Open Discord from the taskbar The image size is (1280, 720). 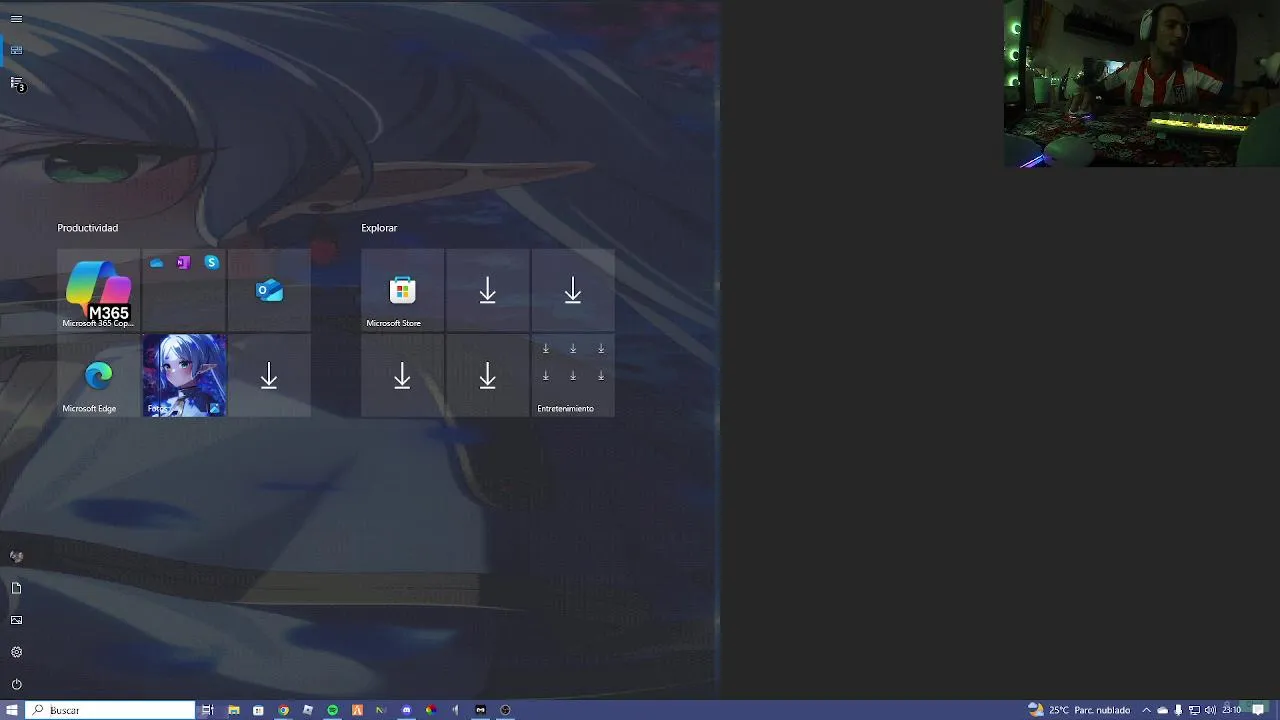coord(406,710)
